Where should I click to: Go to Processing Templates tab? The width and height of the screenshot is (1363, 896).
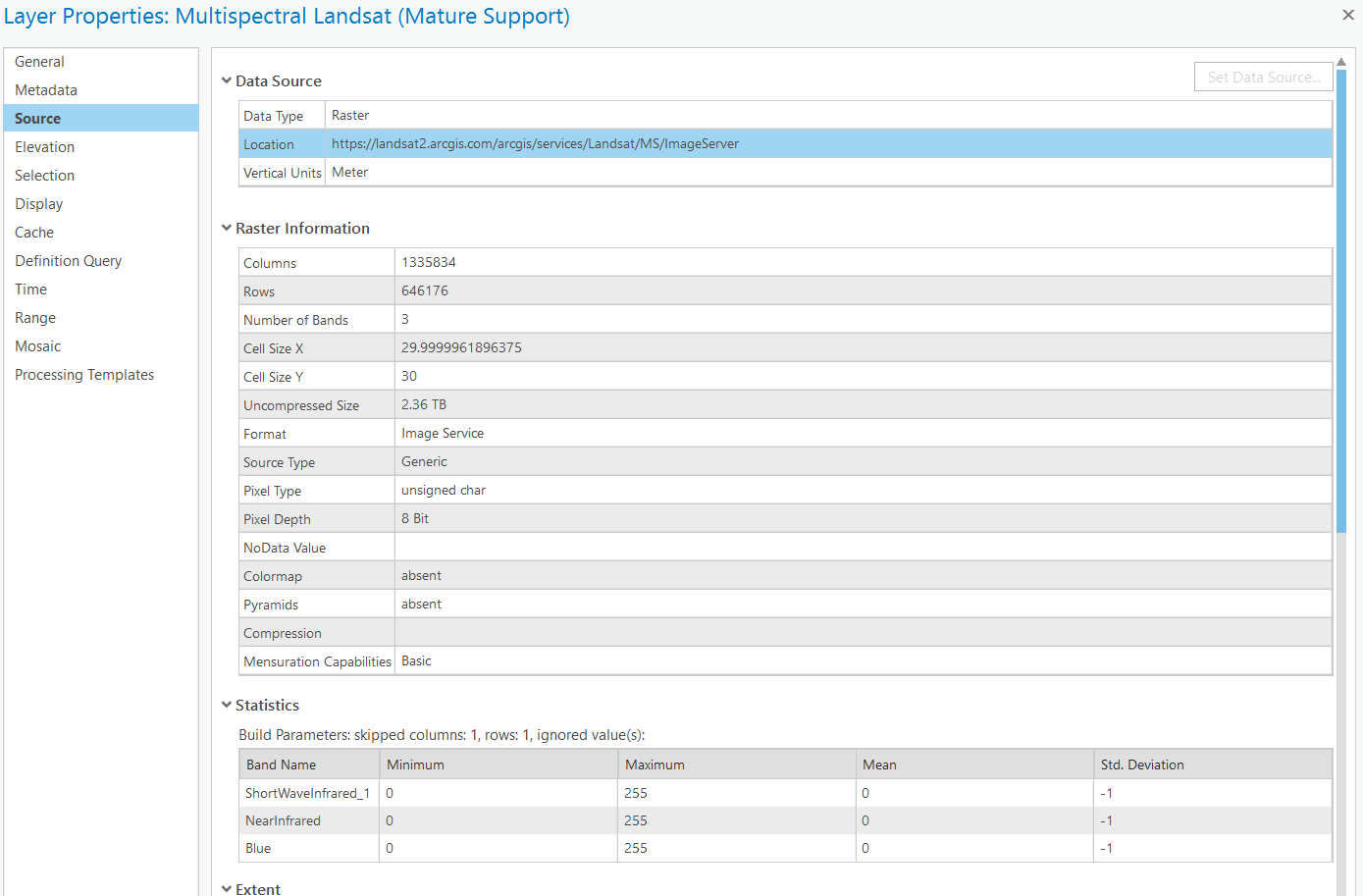pyautogui.click(x=84, y=375)
